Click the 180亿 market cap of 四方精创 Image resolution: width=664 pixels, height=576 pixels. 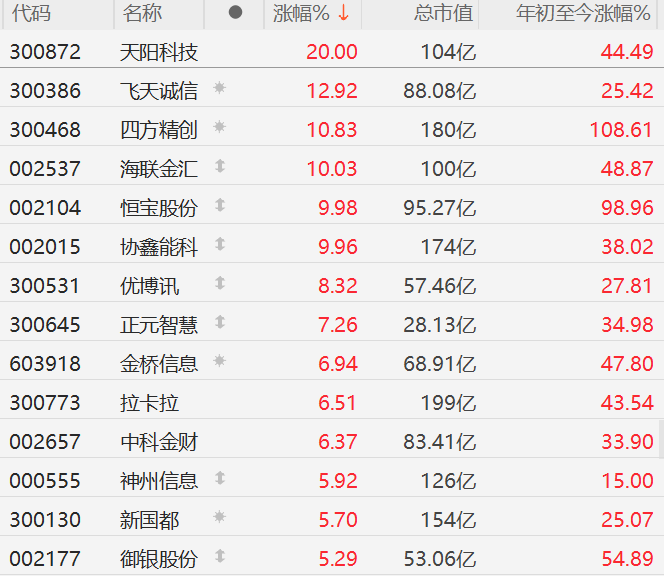pyautogui.click(x=448, y=130)
